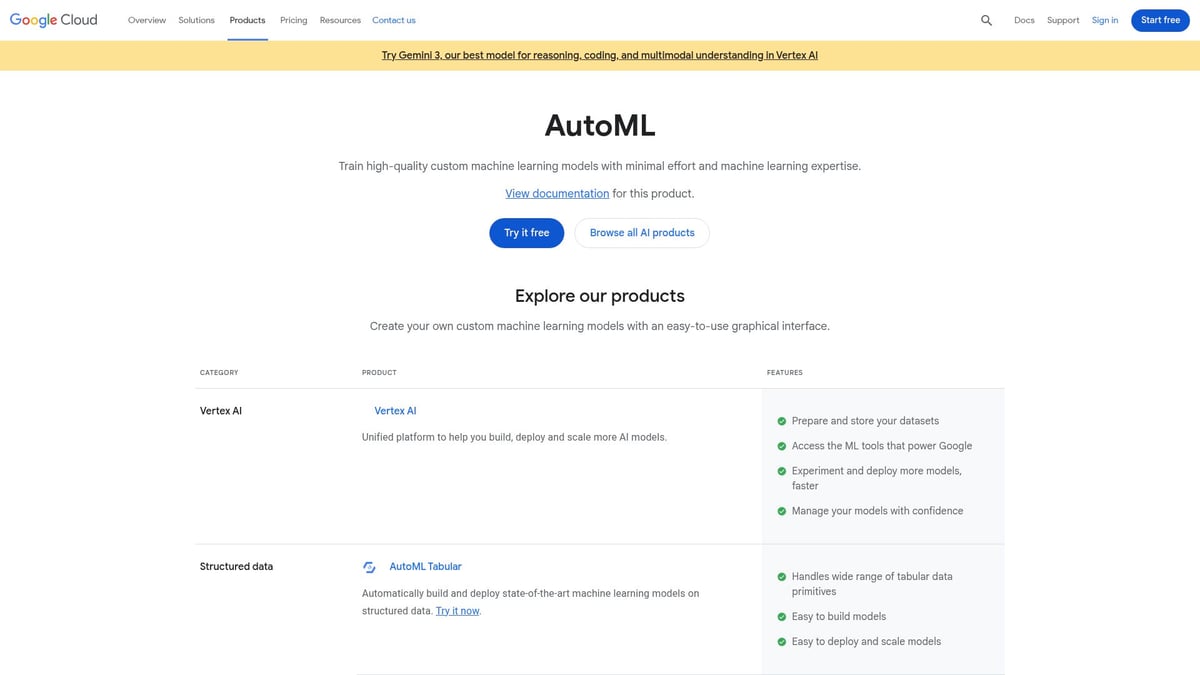Expand the Products navigation menu
1200x675 pixels.
pos(247,20)
